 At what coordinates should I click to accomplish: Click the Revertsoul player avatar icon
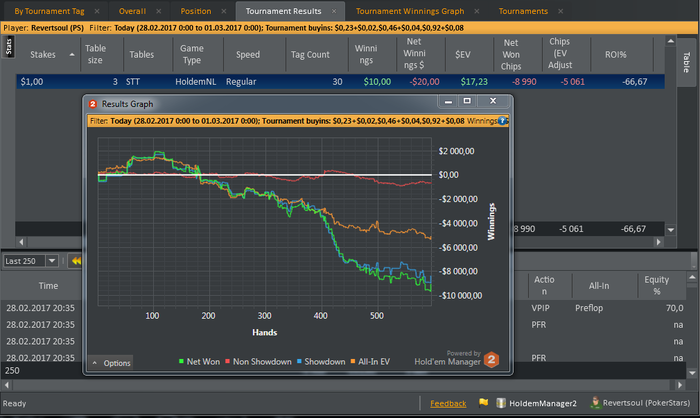[x=595, y=403]
